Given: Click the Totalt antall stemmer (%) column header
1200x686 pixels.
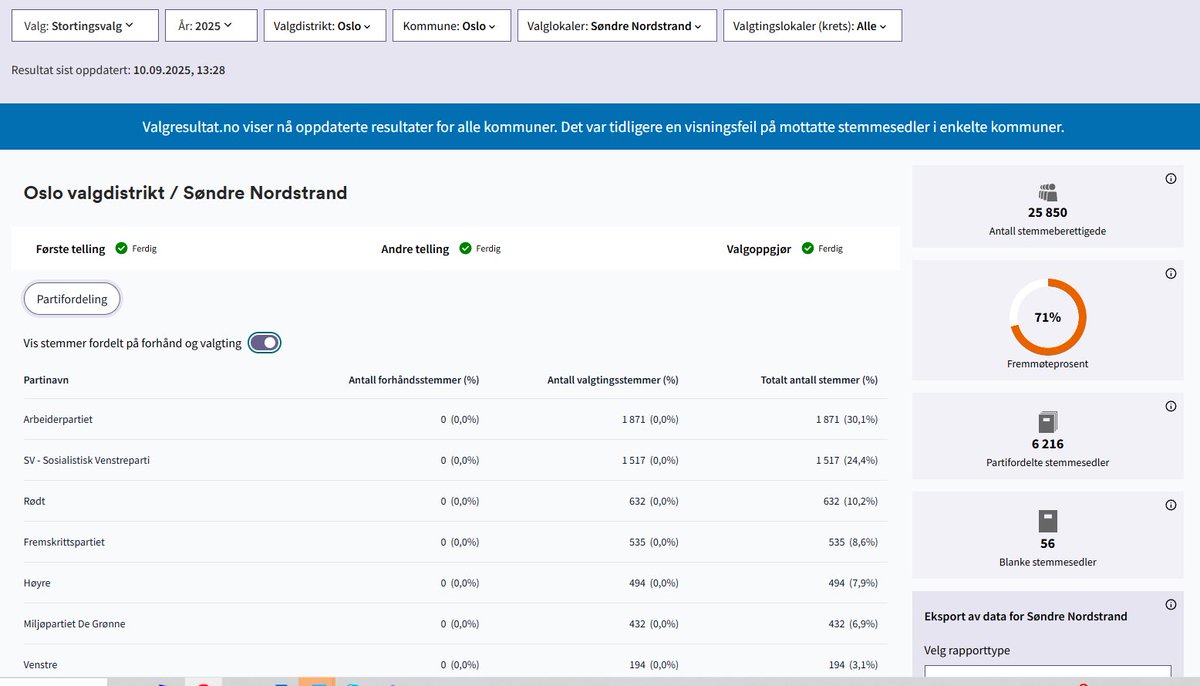Looking at the screenshot, I should click(x=819, y=380).
